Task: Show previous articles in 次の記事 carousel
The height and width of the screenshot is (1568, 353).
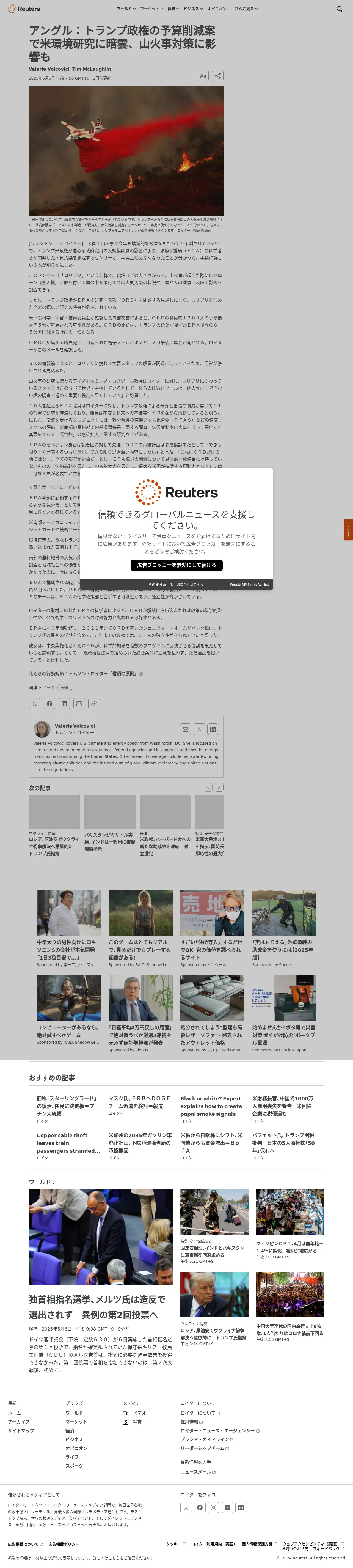Action: (x=208, y=787)
